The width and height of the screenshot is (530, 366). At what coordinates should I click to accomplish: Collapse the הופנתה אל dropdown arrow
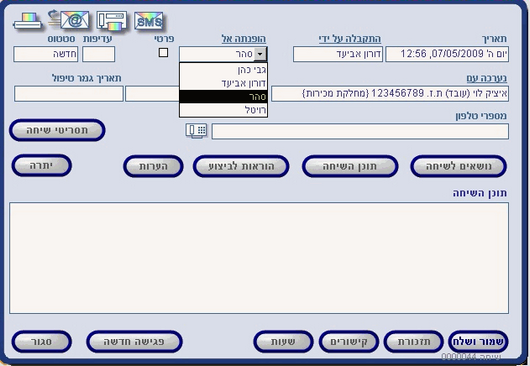click(260, 54)
